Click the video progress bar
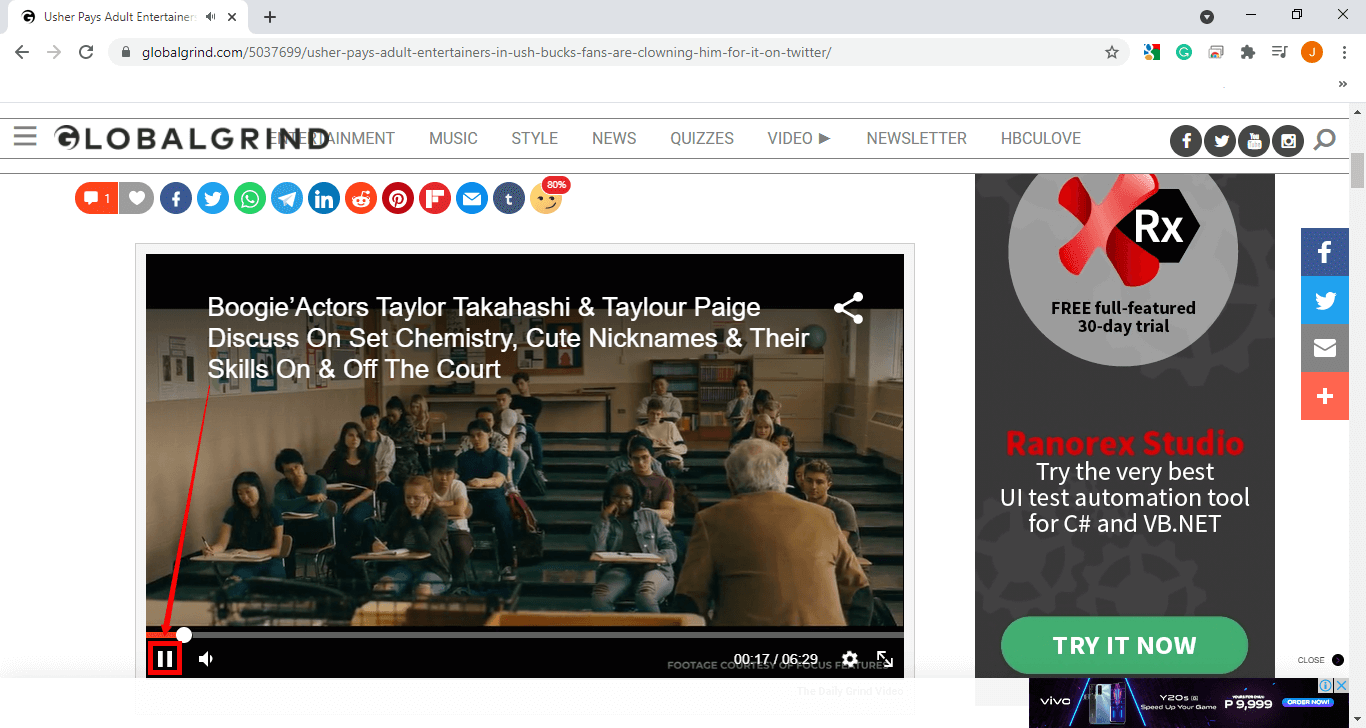This screenshot has width=1366, height=728. click(x=525, y=634)
